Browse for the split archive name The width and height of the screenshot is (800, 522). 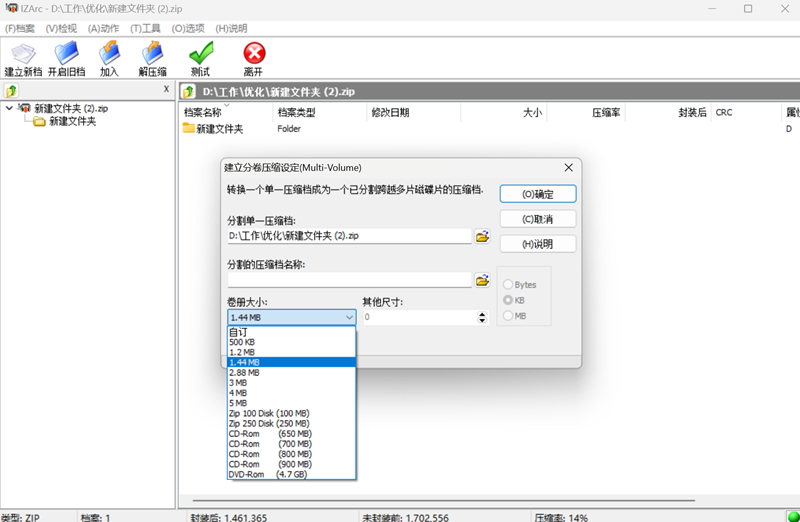(x=482, y=280)
